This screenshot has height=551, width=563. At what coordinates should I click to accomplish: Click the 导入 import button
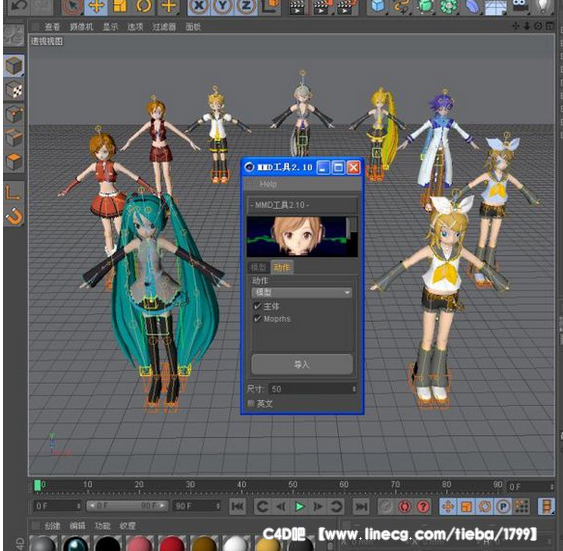[x=302, y=365]
